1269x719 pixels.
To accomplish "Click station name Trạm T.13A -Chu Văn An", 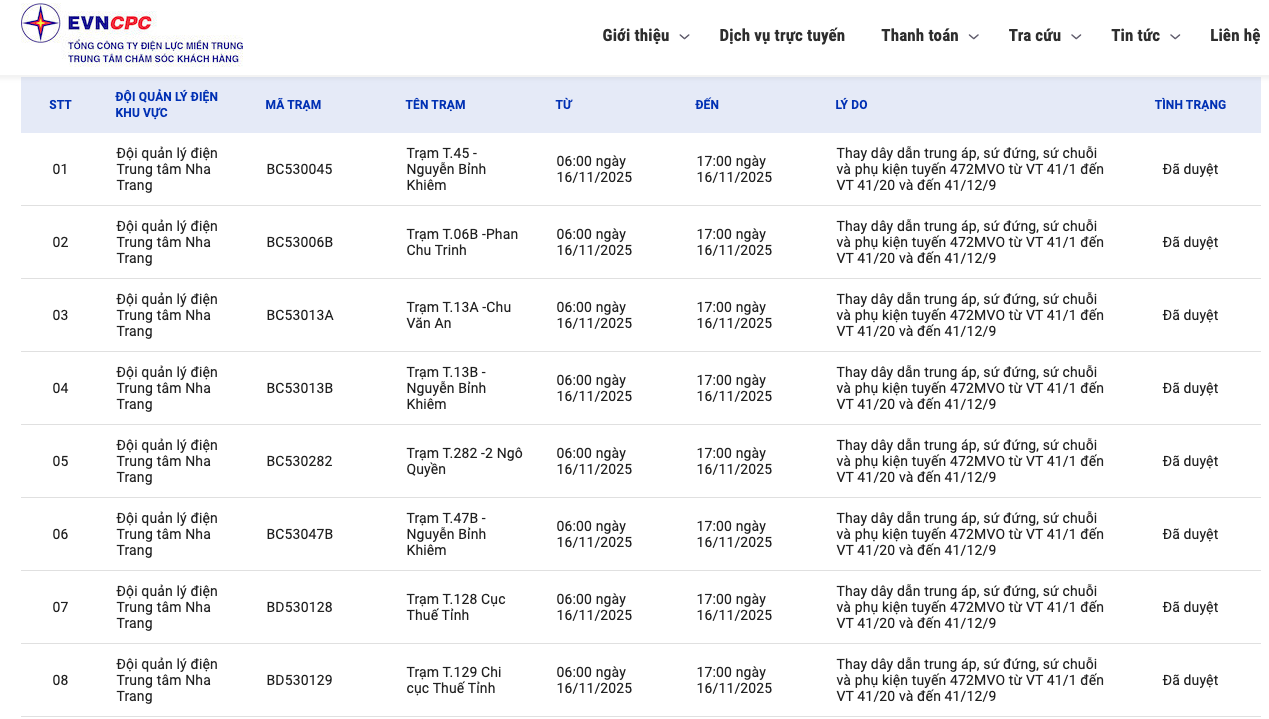I will pos(458,315).
